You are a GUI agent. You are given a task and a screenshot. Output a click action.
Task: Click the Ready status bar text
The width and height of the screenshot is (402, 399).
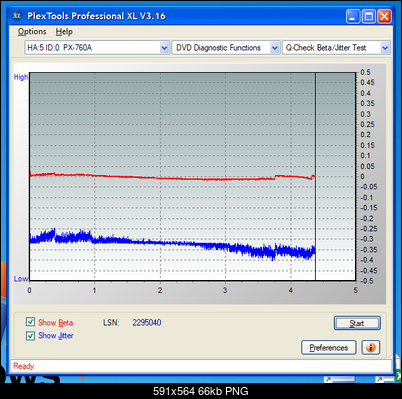[x=24, y=366]
